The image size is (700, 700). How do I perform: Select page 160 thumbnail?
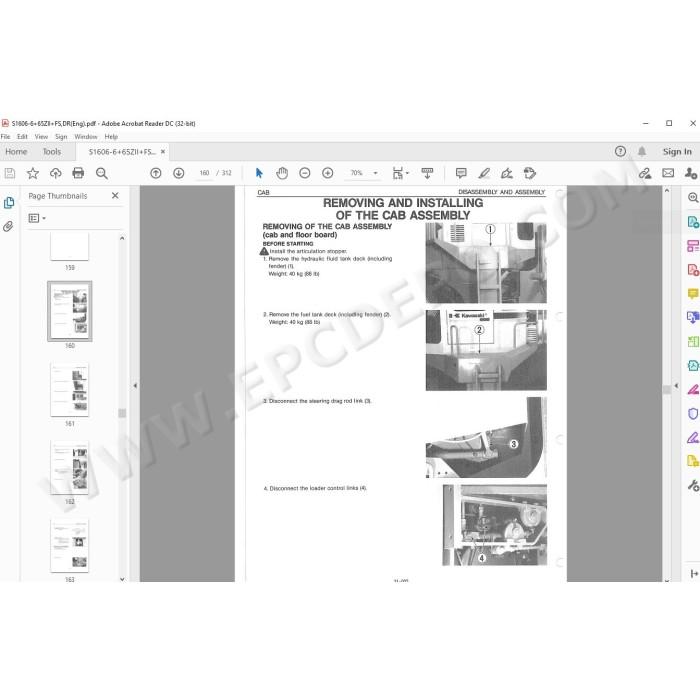point(70,311)
